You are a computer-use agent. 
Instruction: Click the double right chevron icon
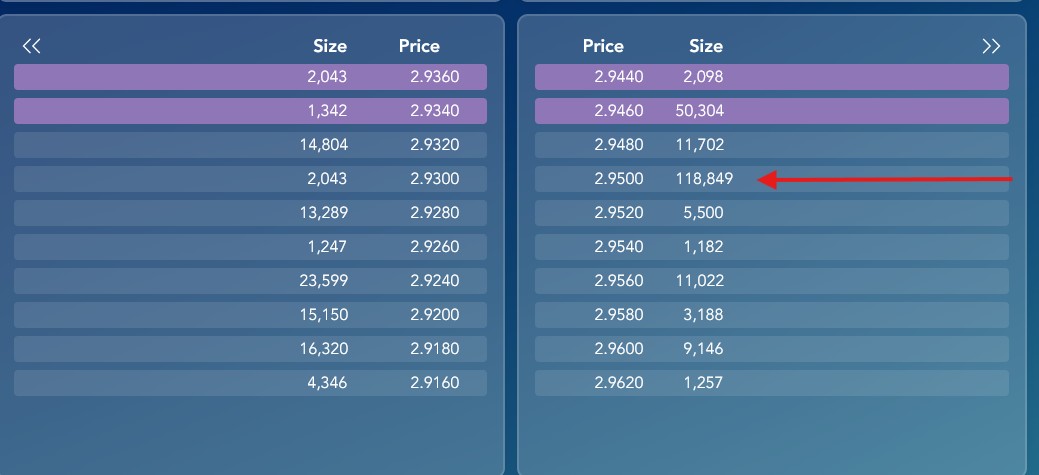pyautogui.click(x=991, y=46)
